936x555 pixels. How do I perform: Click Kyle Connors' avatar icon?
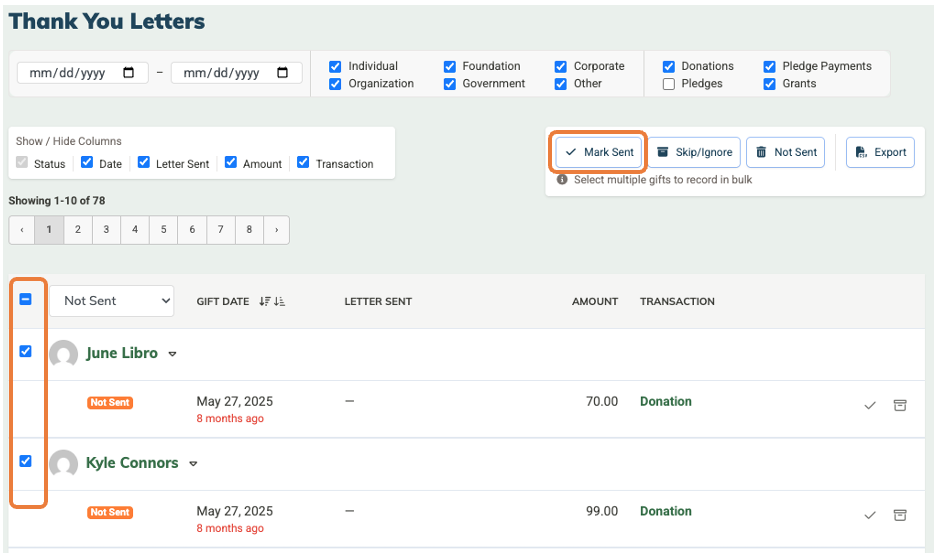pos(64,464)
